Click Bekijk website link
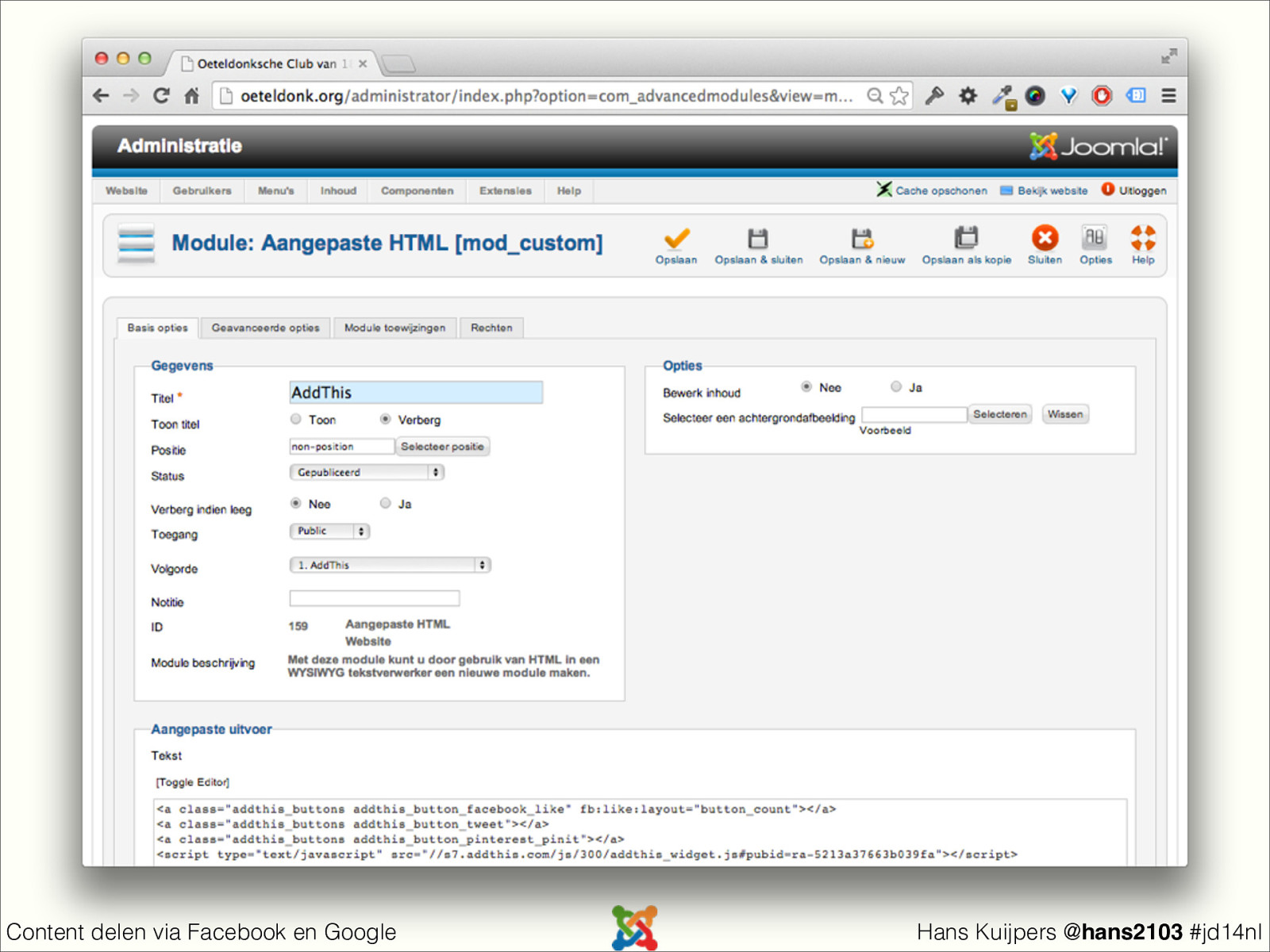The height and width of the screenshot is (952, 1270). 1044,190
